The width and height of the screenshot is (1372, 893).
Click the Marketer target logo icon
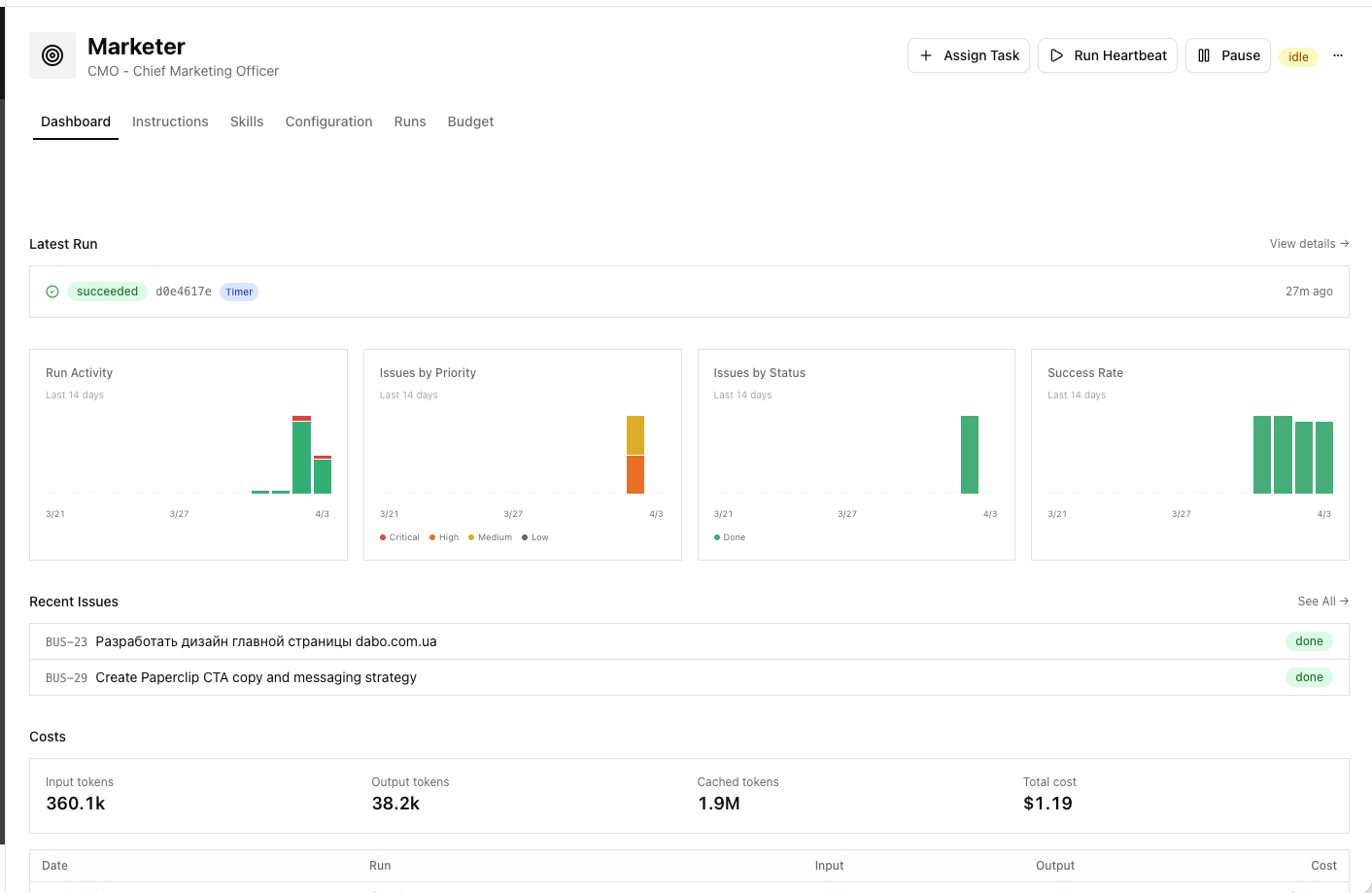51,55
